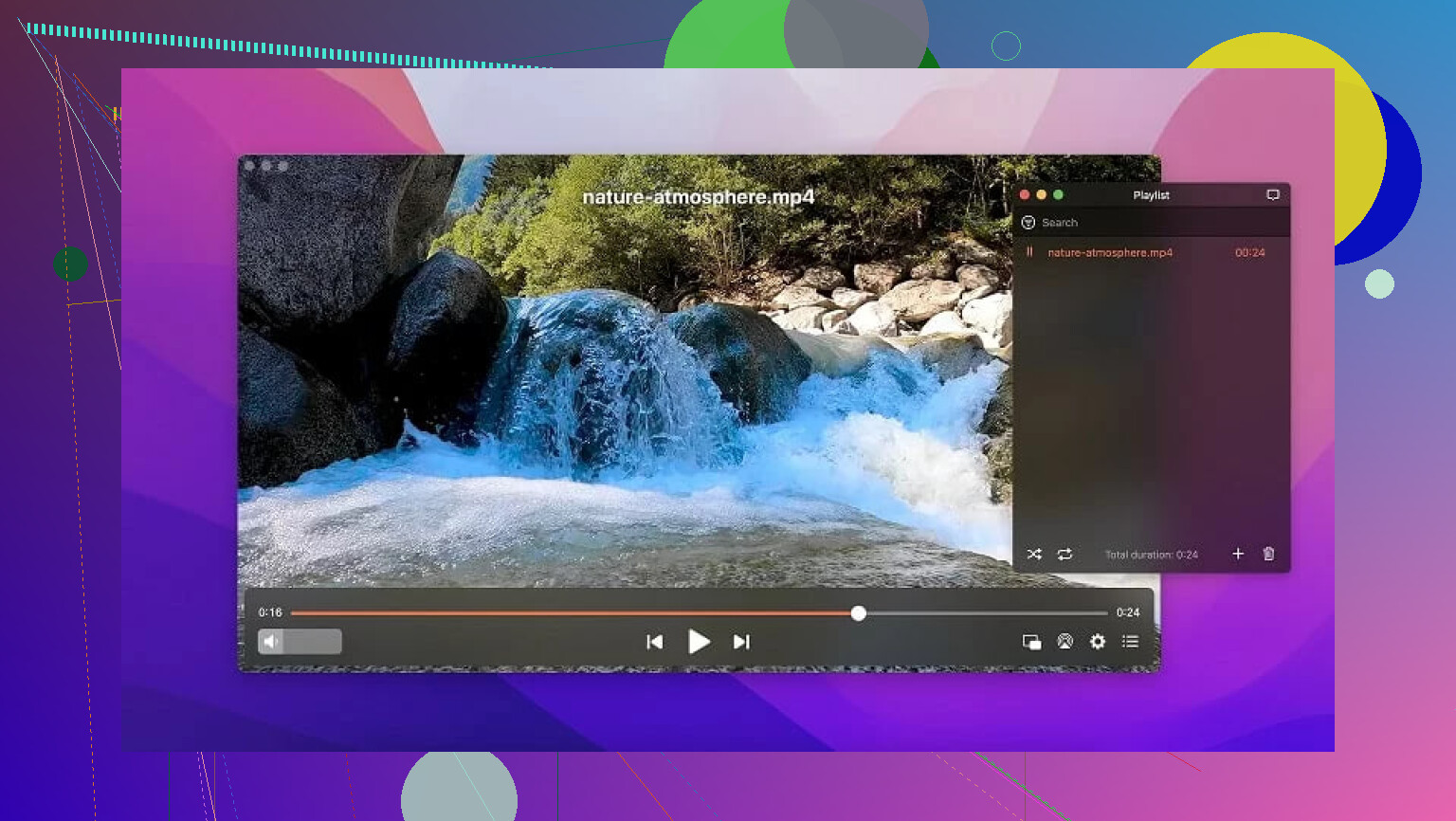Toggle shuffle in the Playlist window

pyautogui.click(x=1034, y=555)
